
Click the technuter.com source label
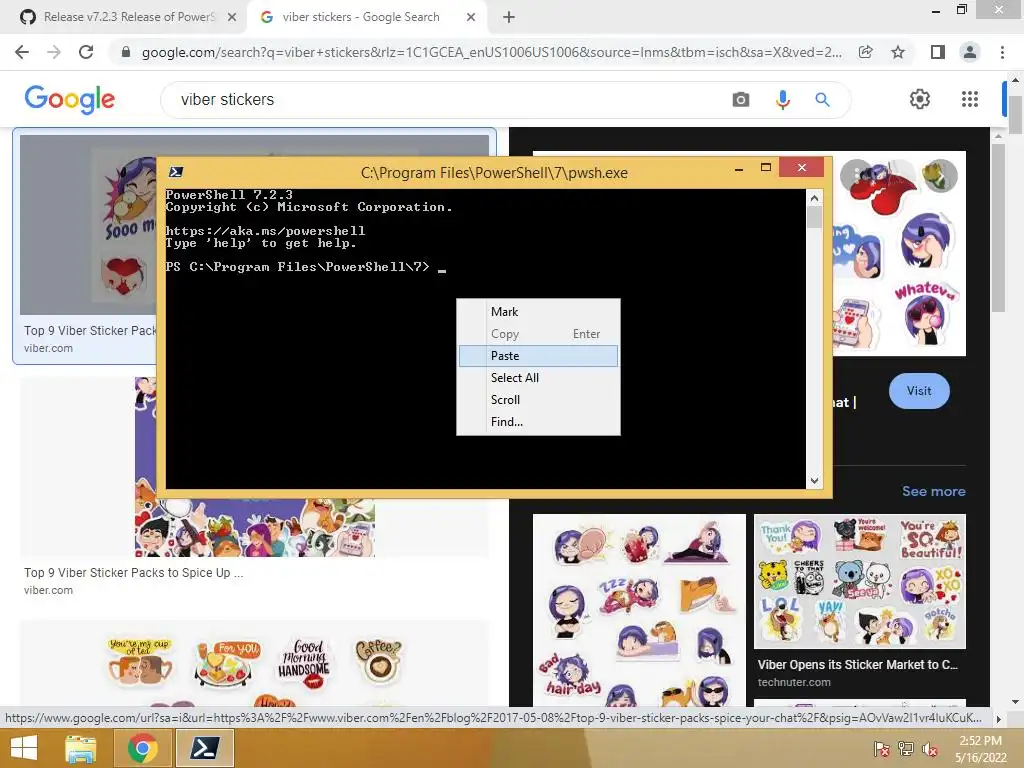pos(793,682)
